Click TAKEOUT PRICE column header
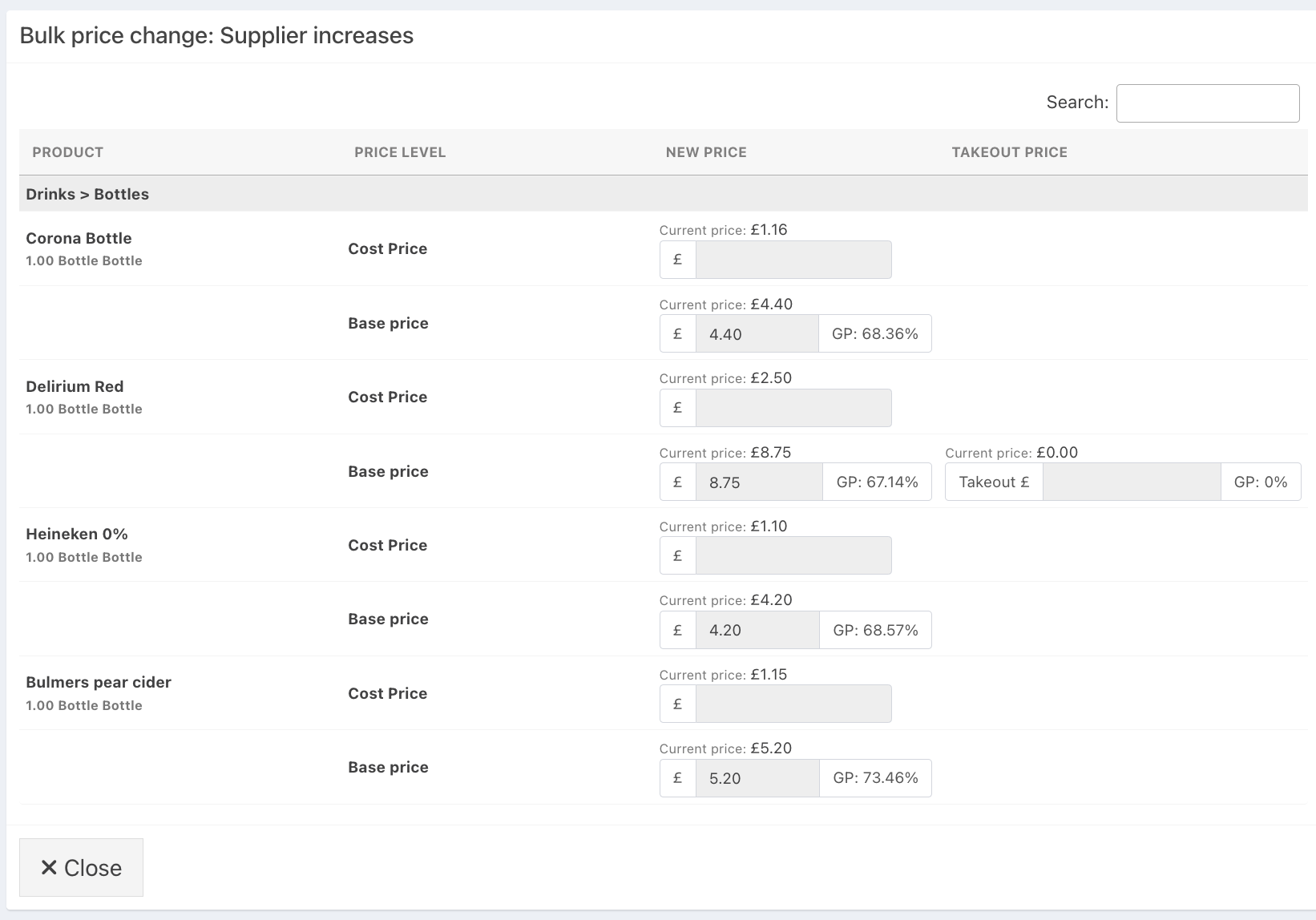 coord(1009,152)
